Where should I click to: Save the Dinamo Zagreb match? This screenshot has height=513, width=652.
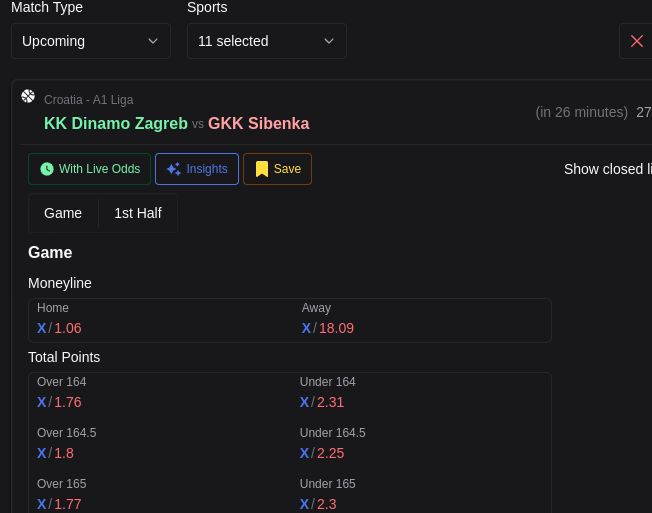(277, 169)
